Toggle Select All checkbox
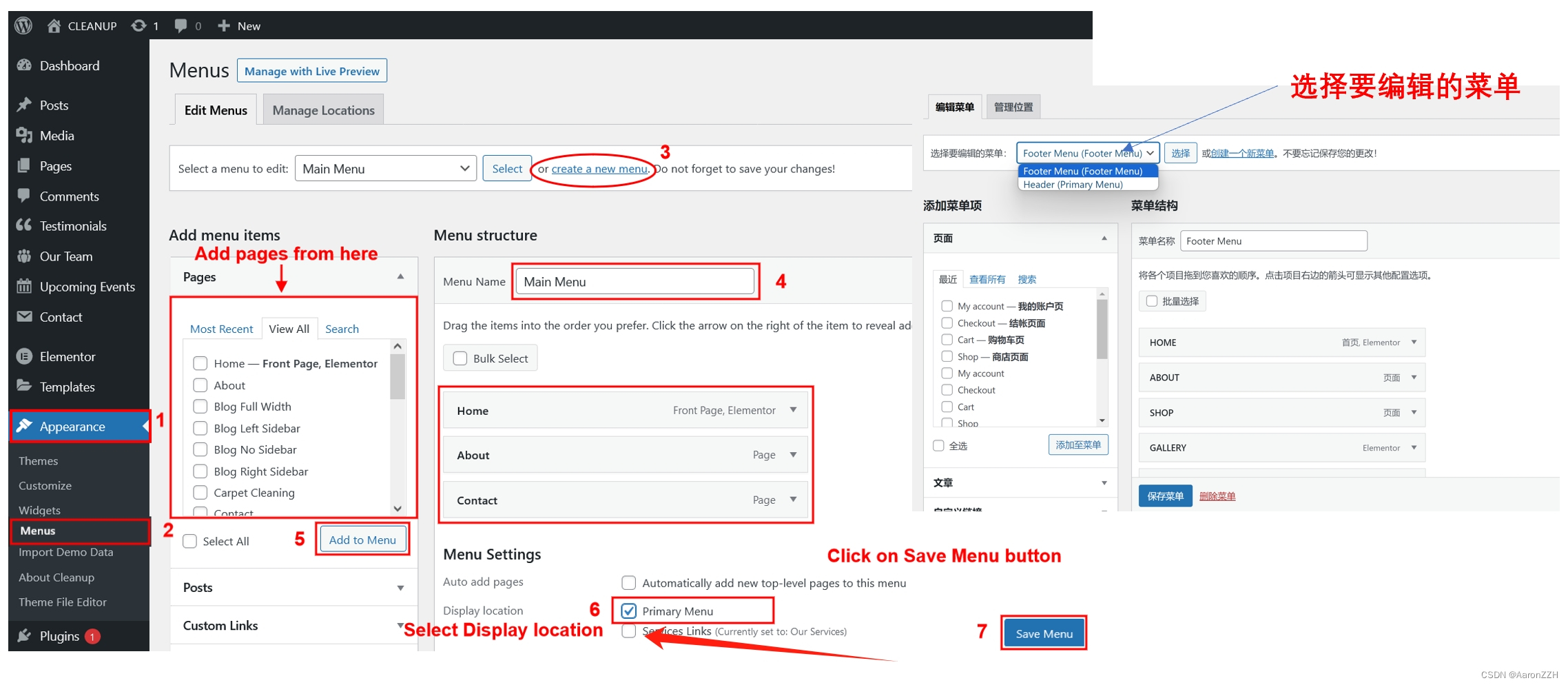Screen dimensions: 1568x685 point(189,541)
